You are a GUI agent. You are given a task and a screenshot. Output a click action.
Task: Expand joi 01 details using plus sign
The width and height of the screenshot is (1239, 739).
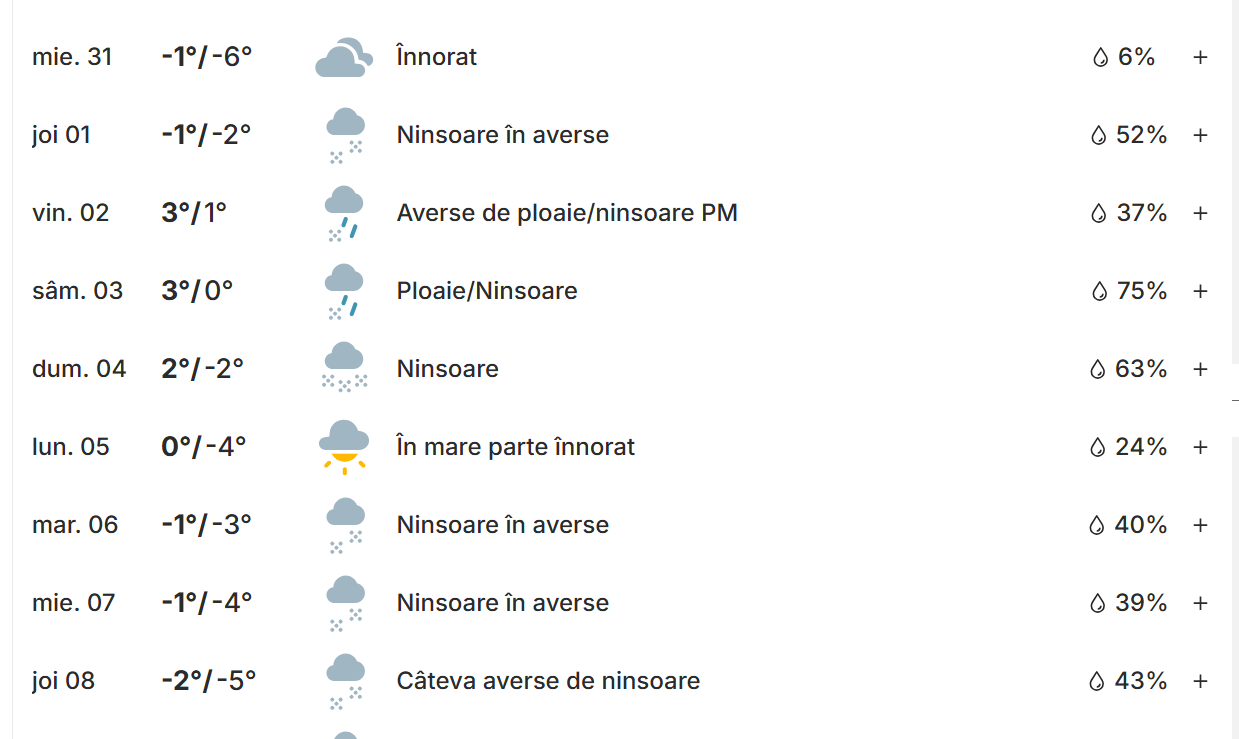1200,135
